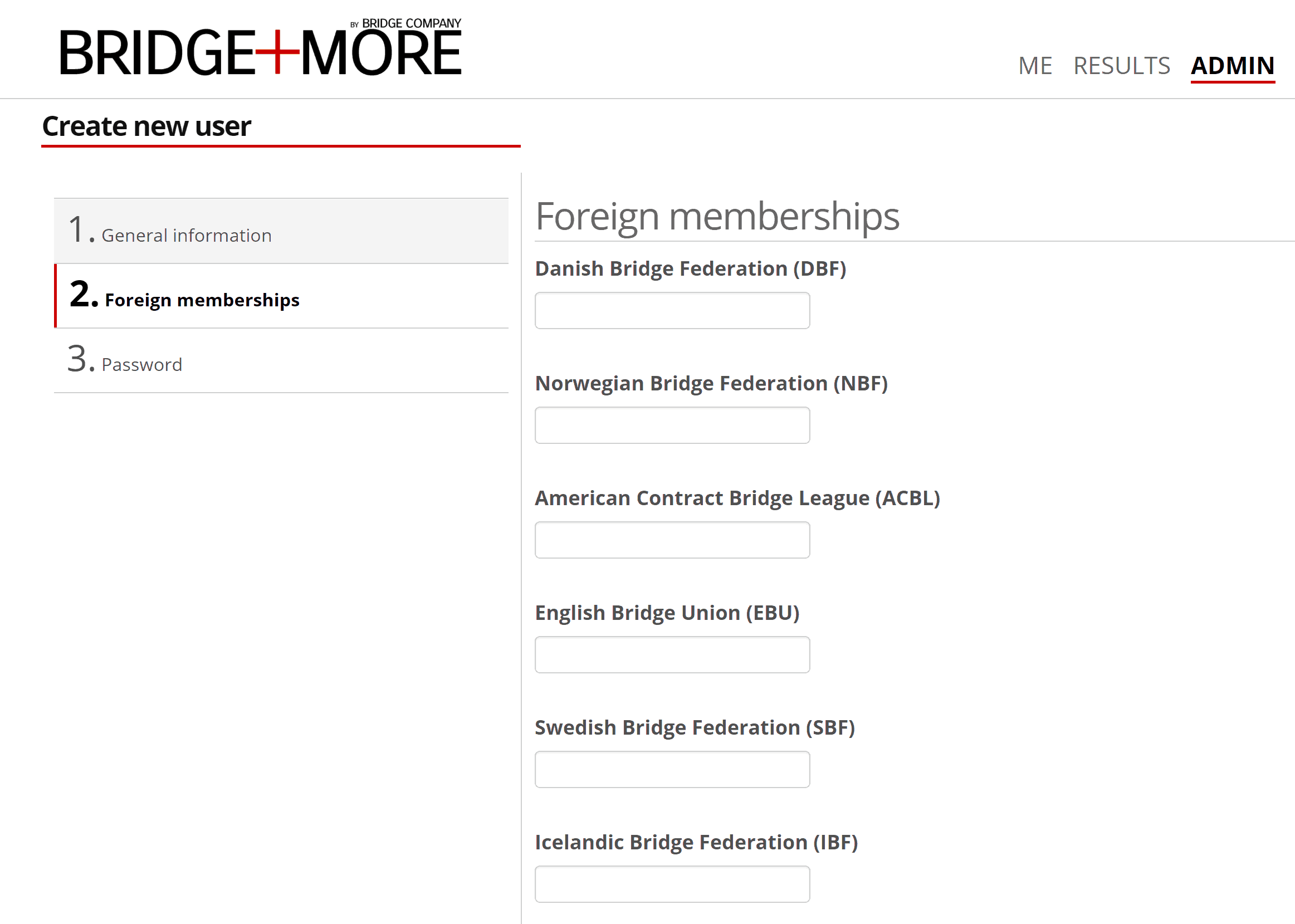This screenshot has height=924, width=1295.
Task: Switch to step 1 General information
Action: (281, 232)
